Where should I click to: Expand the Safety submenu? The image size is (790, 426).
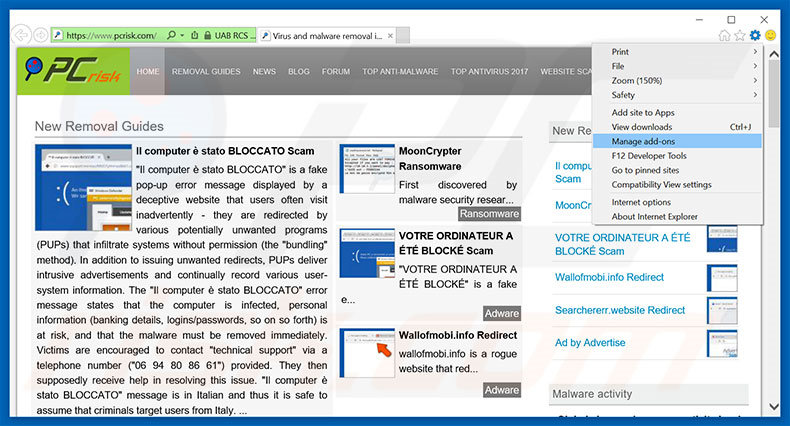click(x=677, y=95)
